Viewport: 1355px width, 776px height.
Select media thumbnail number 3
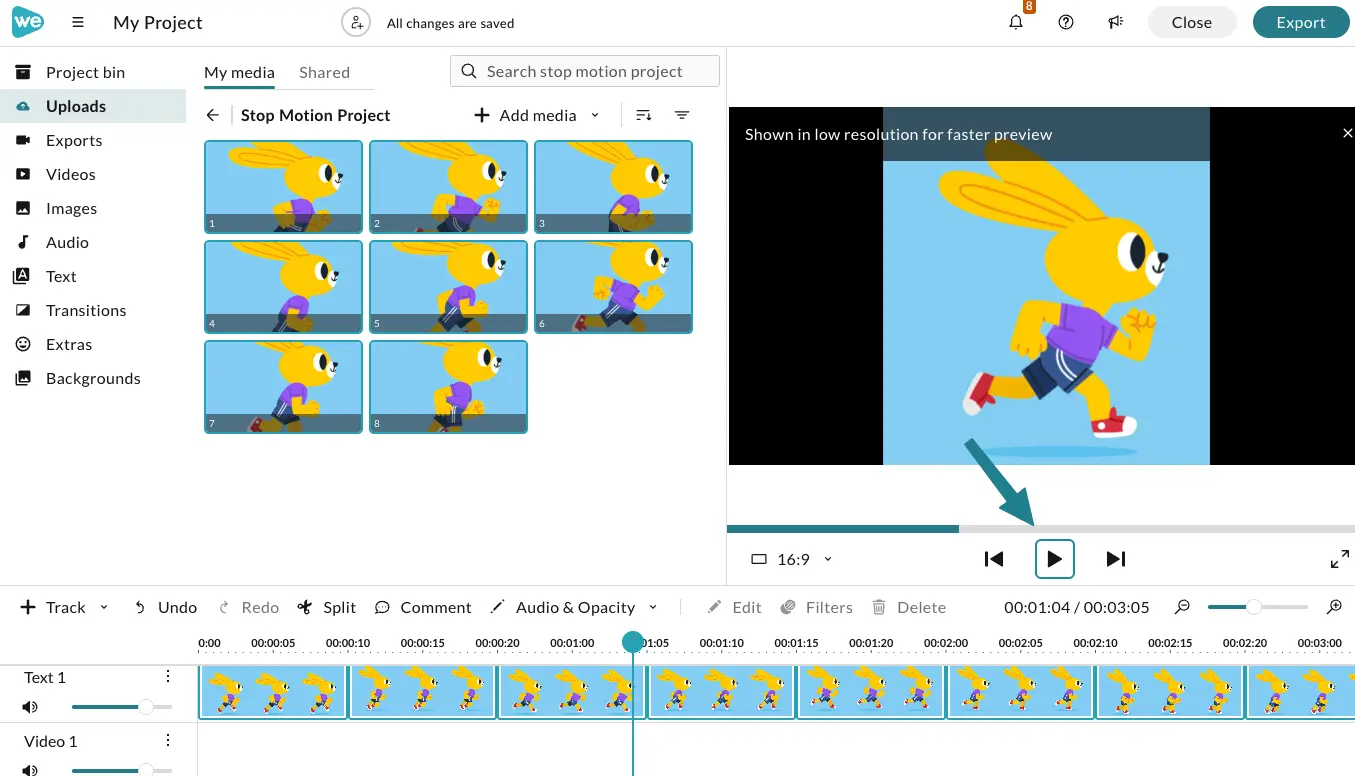click(614, 187)
